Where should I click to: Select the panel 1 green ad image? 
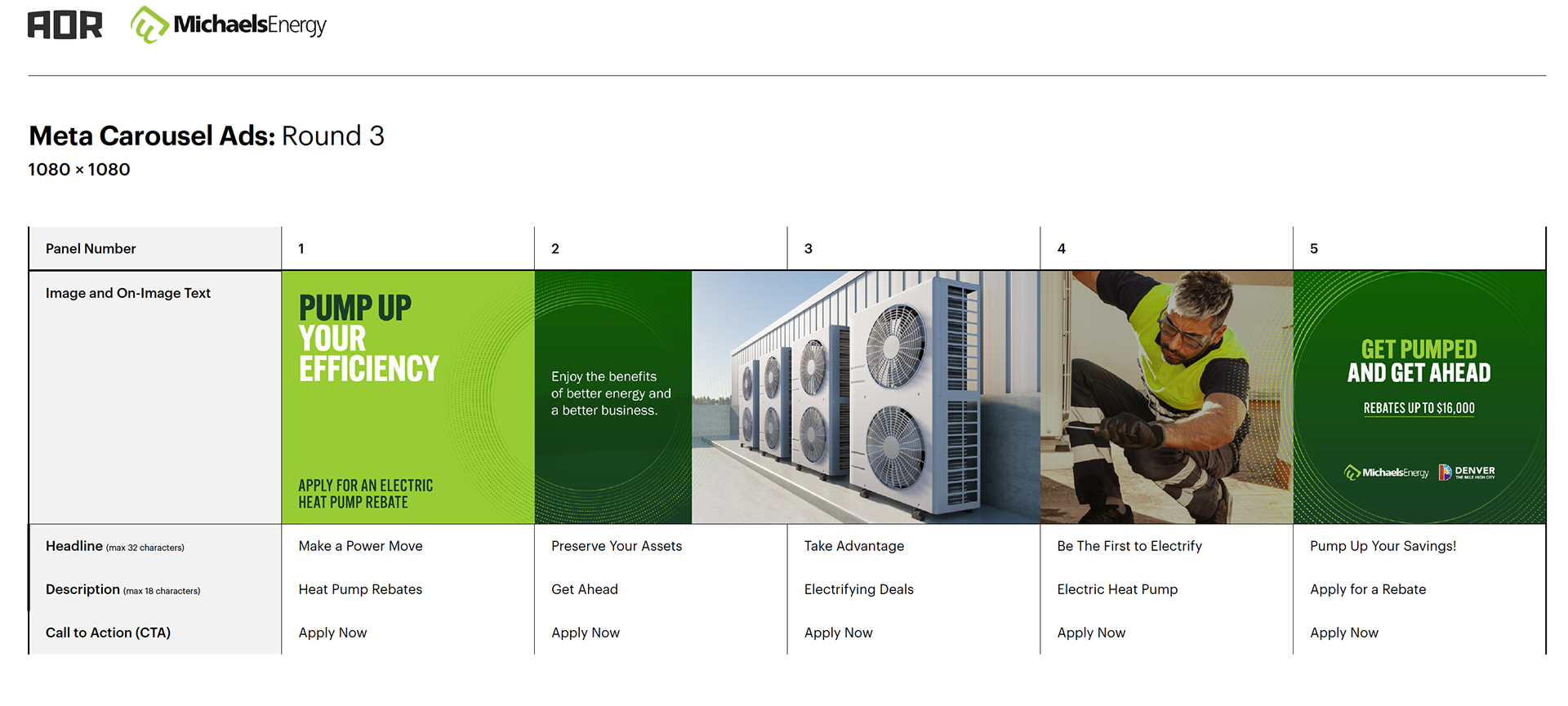(408, 397)
